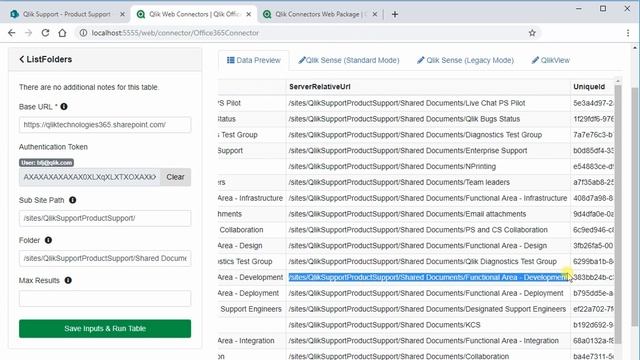This screenshot has width=640, height=360.
Task: Show info tooltip for Sub Site Path
Action: click(72, 200)
